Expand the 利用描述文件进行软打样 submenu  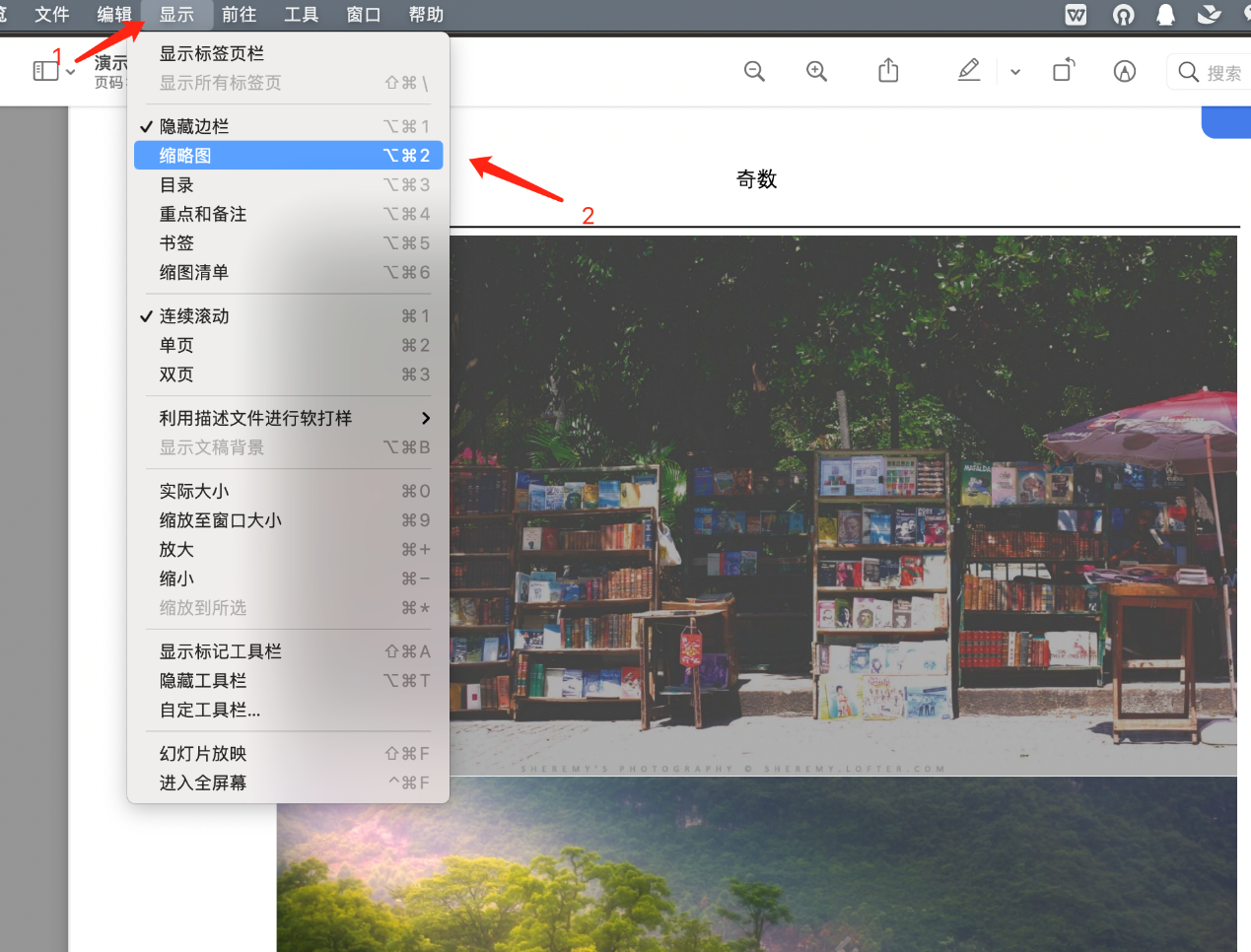click(246, 418)
